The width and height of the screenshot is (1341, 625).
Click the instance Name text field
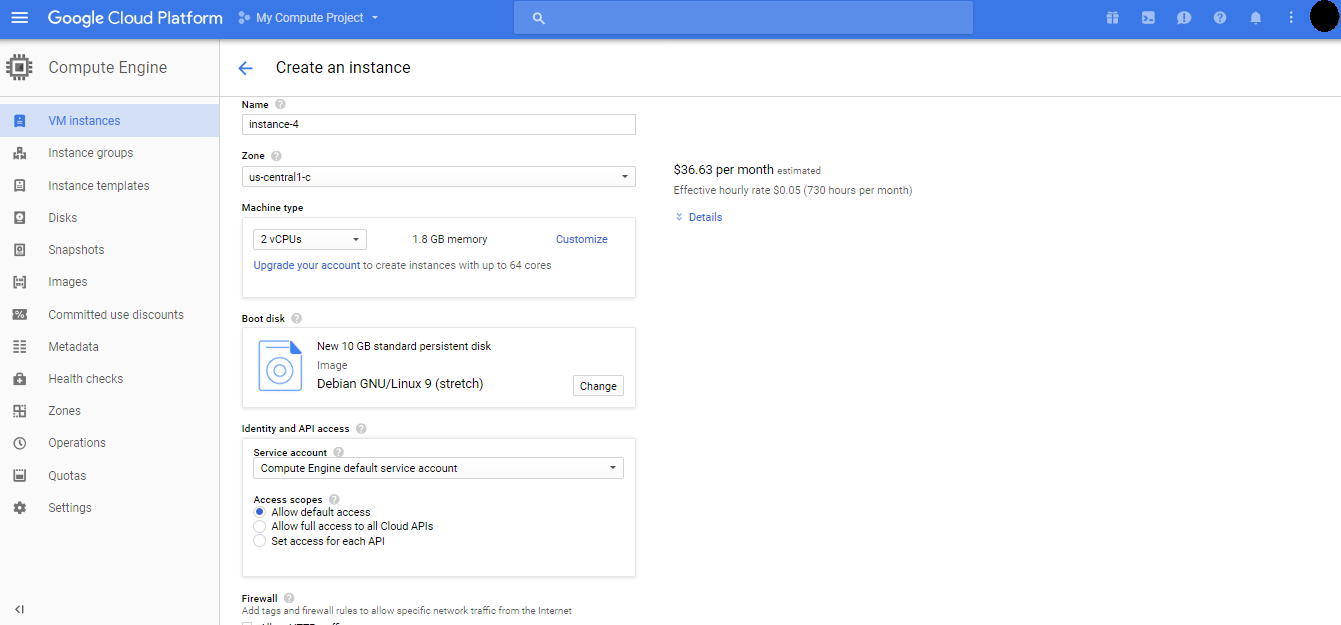438,124
